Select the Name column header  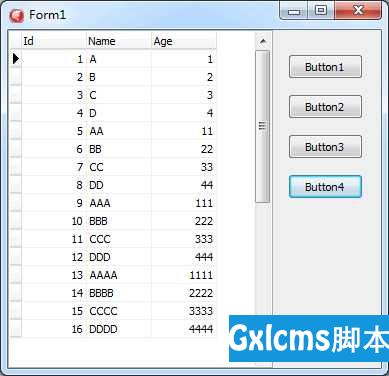(119, 41)
